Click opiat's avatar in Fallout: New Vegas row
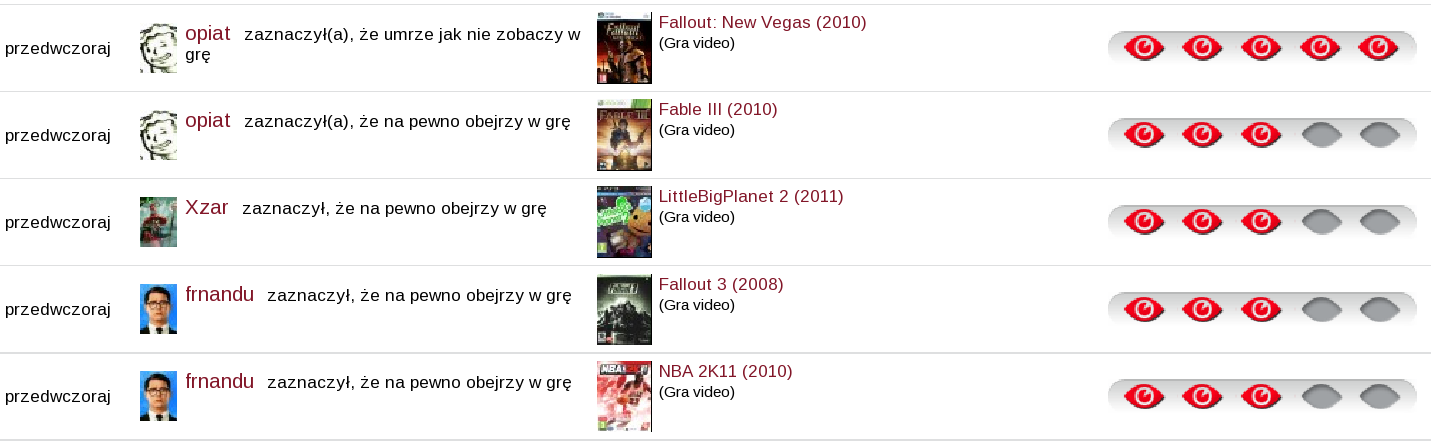Screen dimensions: 1431x447 158,48
